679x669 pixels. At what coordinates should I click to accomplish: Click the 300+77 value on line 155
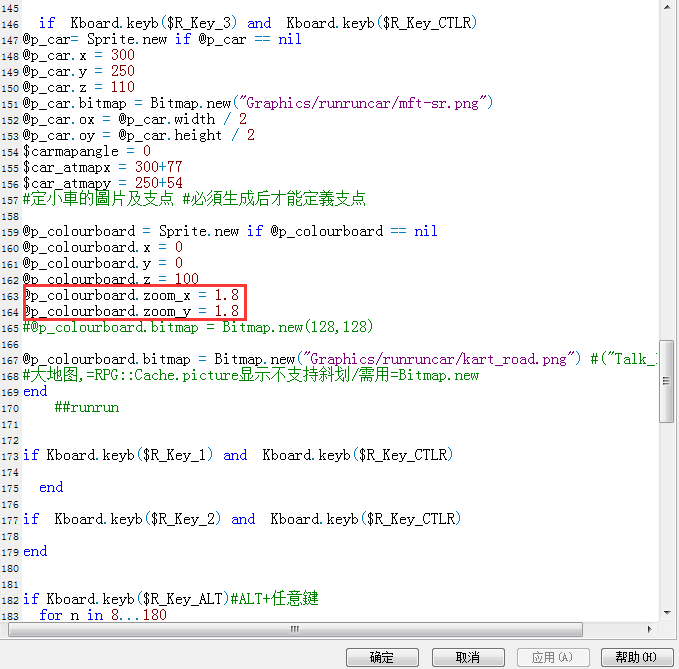(158, 167)
